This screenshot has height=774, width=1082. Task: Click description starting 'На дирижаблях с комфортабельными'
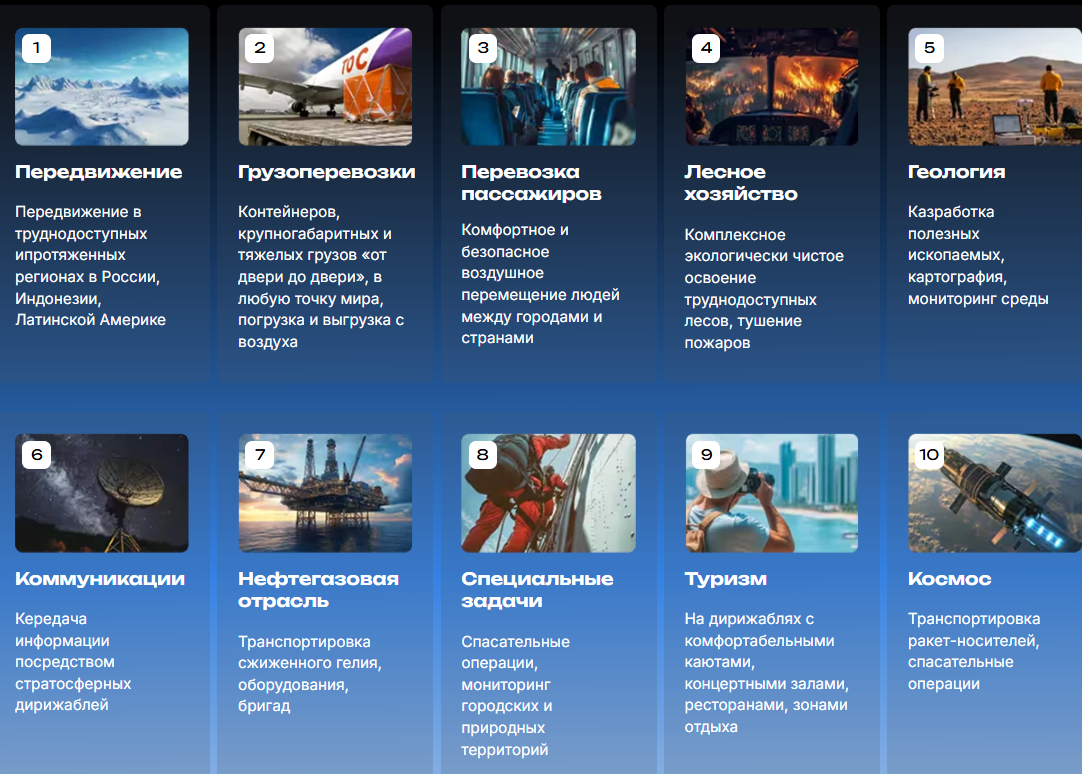767,673
